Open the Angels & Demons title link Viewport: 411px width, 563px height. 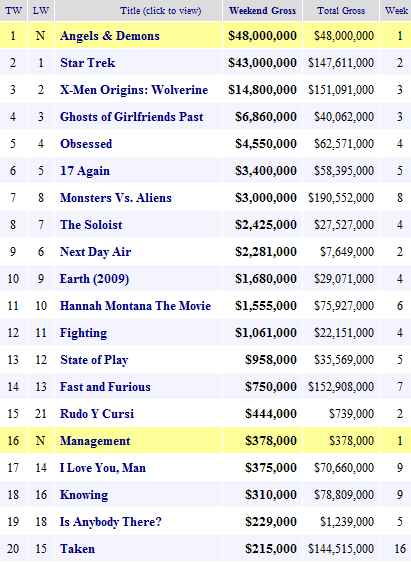110,36
